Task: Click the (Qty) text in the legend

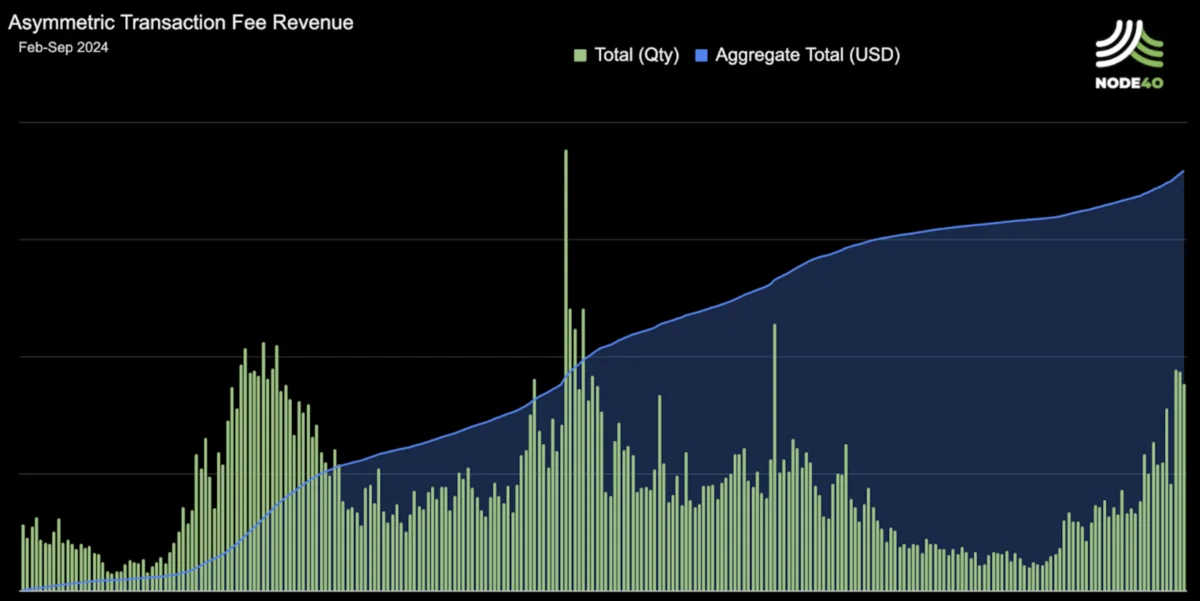Action: pyautogui.click(x=660, y=55)
